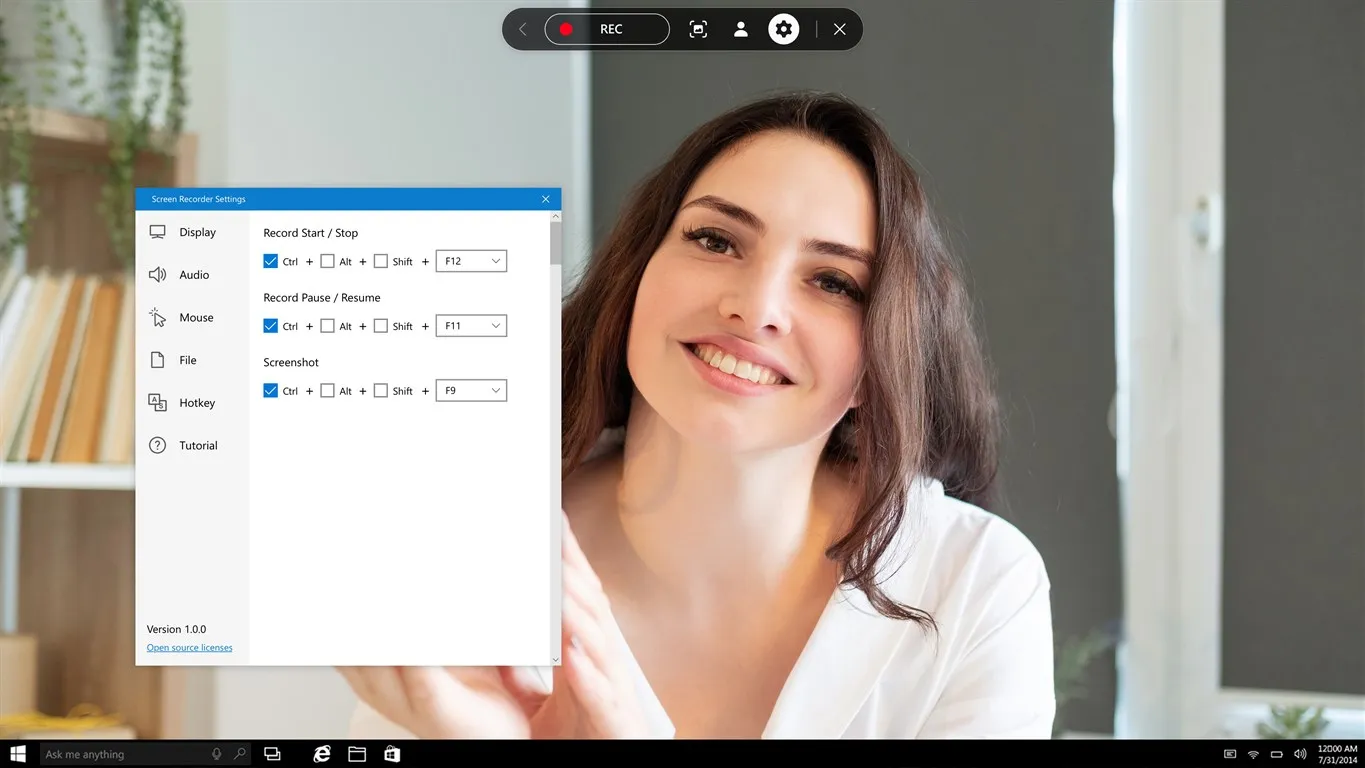Click the screenshot capture icon in the toolbar
1365x768 pixels.
click(697, 29)
